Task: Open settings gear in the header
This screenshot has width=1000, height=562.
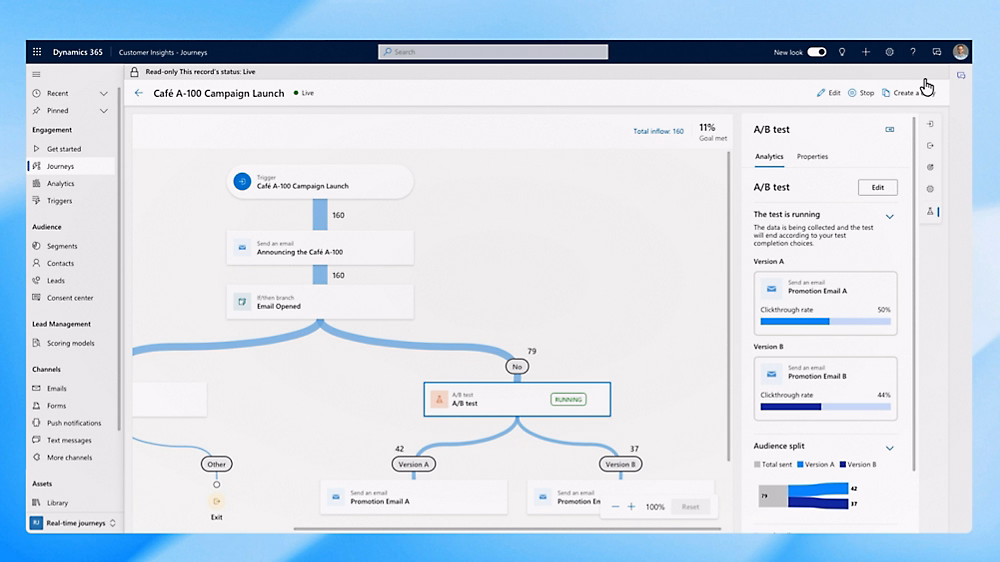Action: [x=889, y=52]
